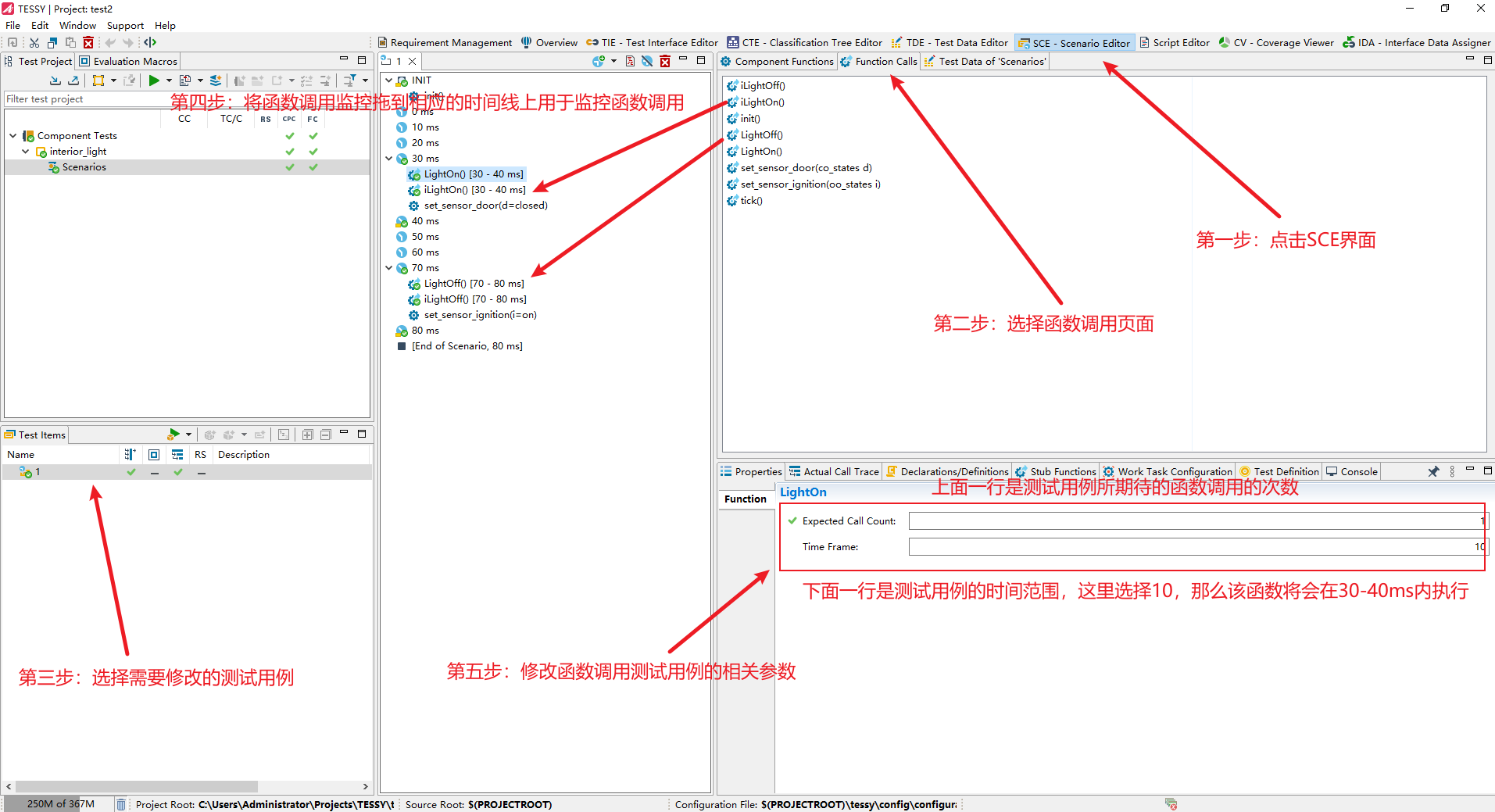Click the add time step icon in scenario toolbar

599,61
